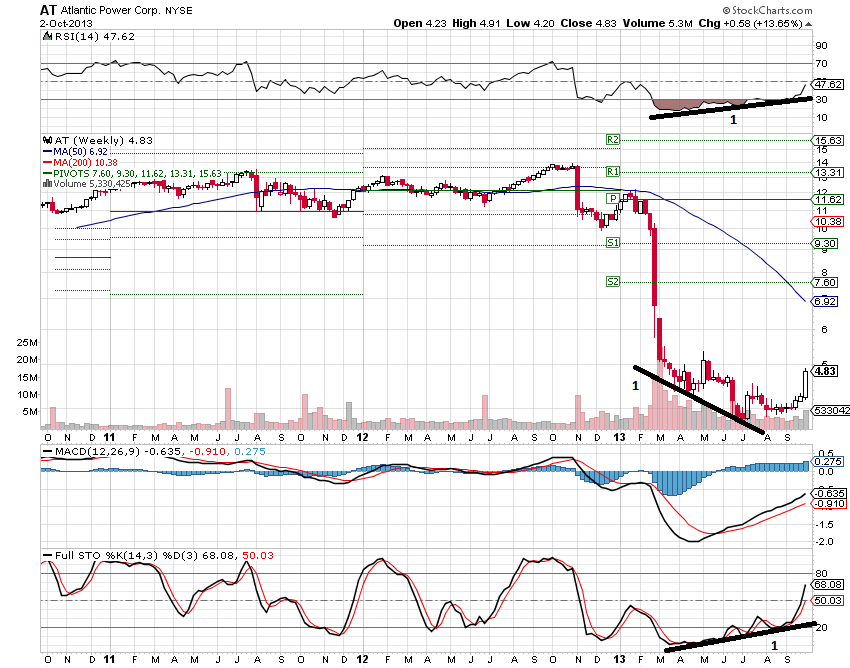850x668 pixels.
Task: Click the red 10.38 MA(200) price tag
Action: point(828,221)
